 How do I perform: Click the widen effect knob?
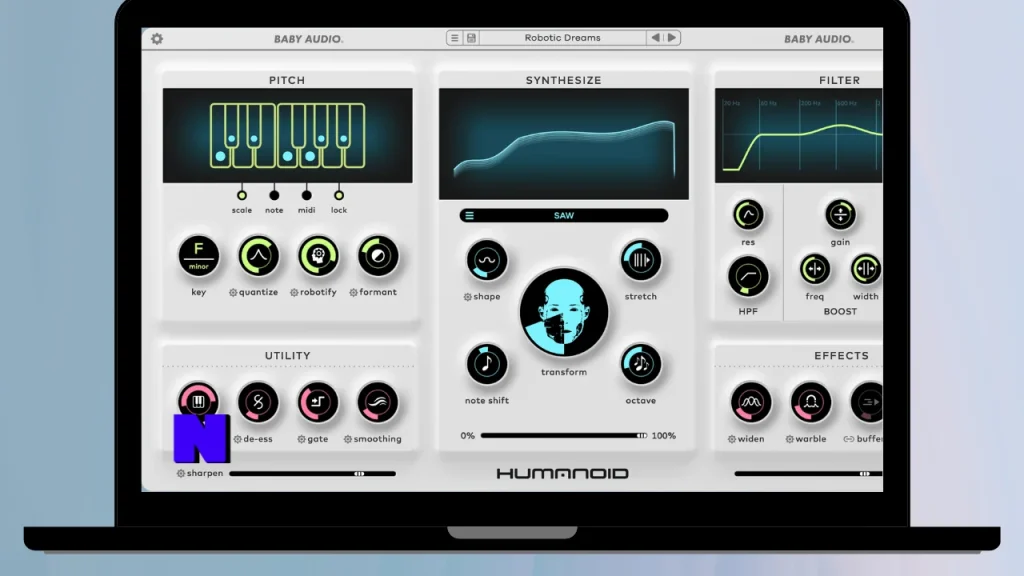click(751, 402)
